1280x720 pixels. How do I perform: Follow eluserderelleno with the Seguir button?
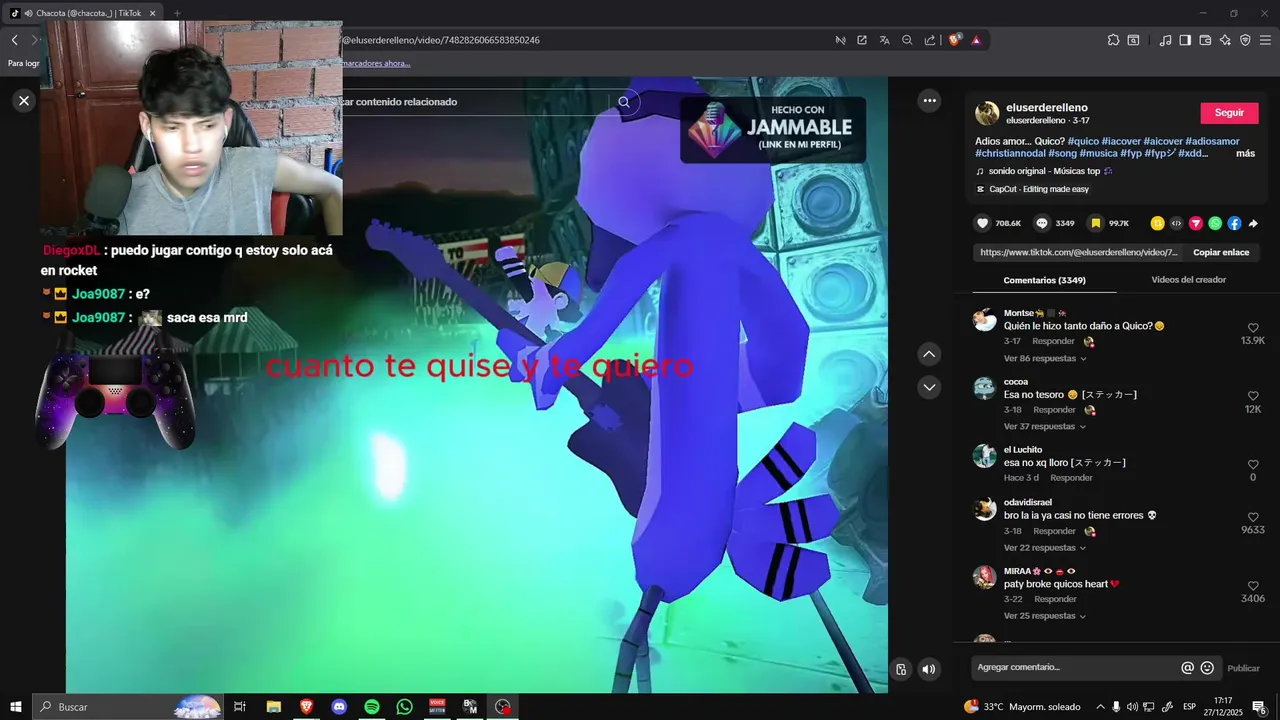(x=1229, y=113)
